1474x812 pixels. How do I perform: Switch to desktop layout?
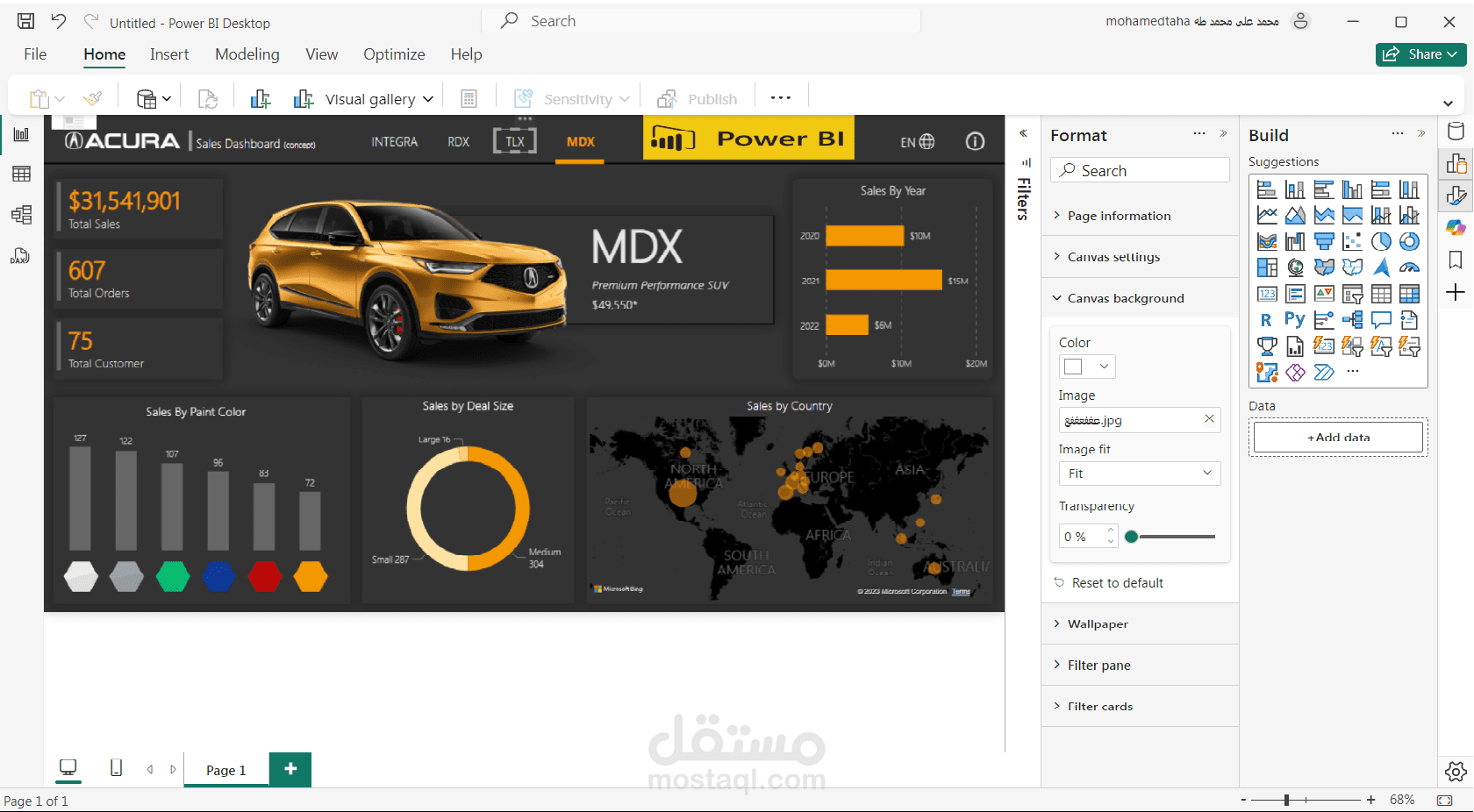pos(68,768)
